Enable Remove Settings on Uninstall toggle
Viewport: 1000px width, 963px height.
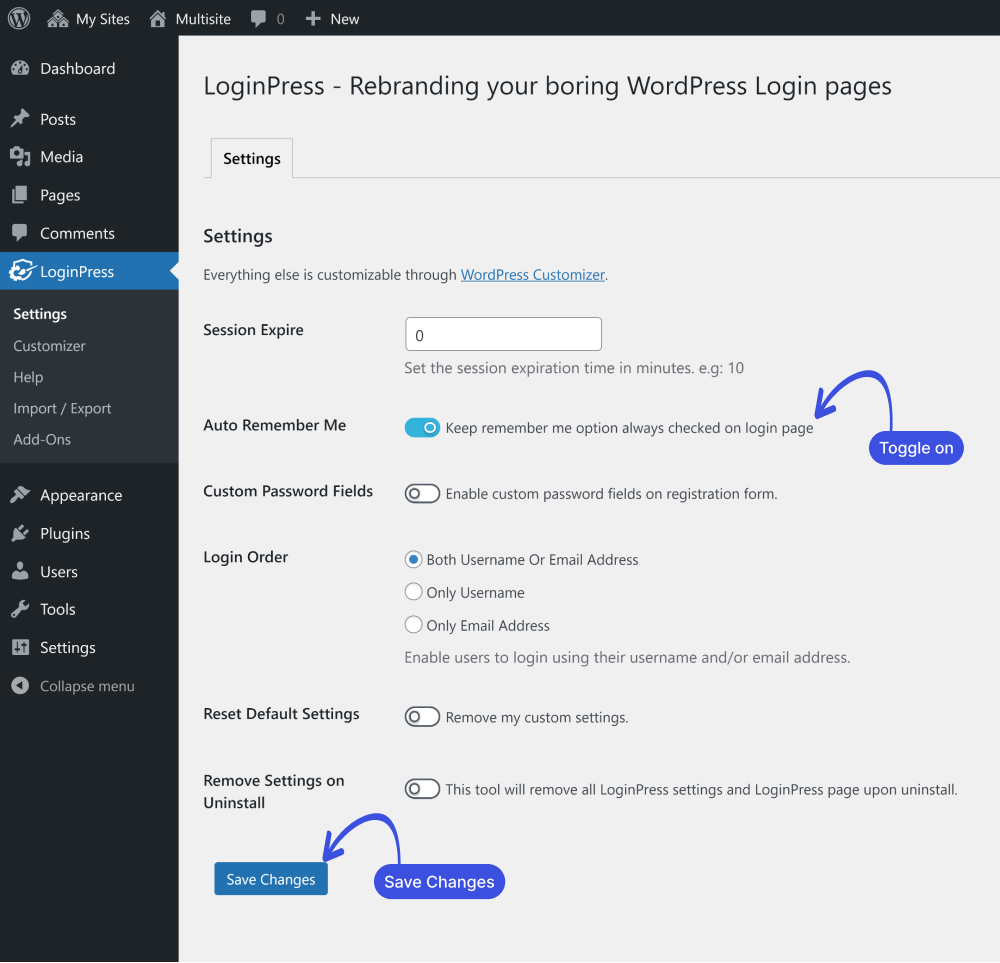coord(422,789)
